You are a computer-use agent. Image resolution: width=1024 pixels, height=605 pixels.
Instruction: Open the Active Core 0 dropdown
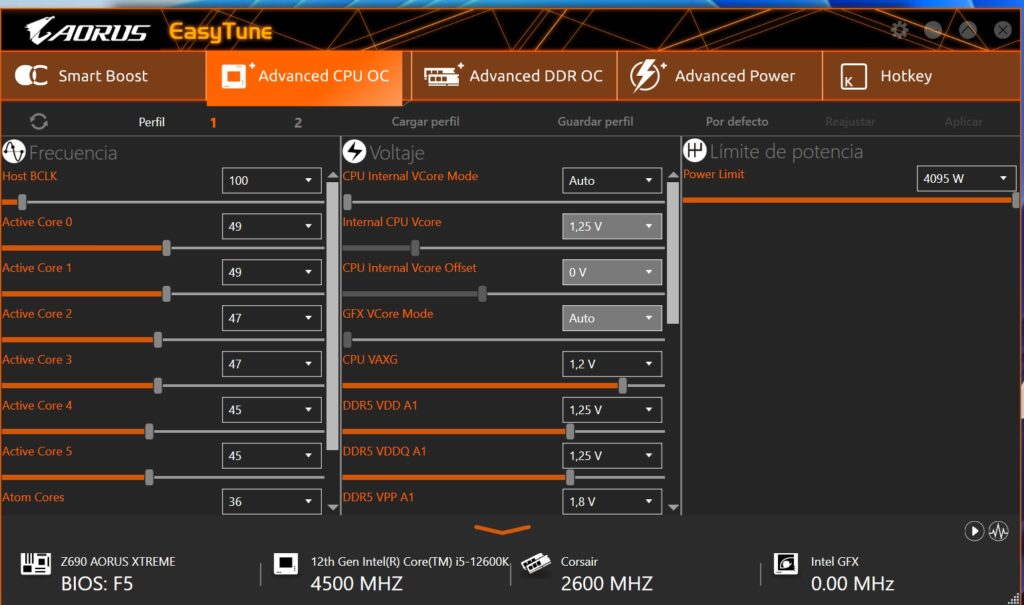(272, 226)
